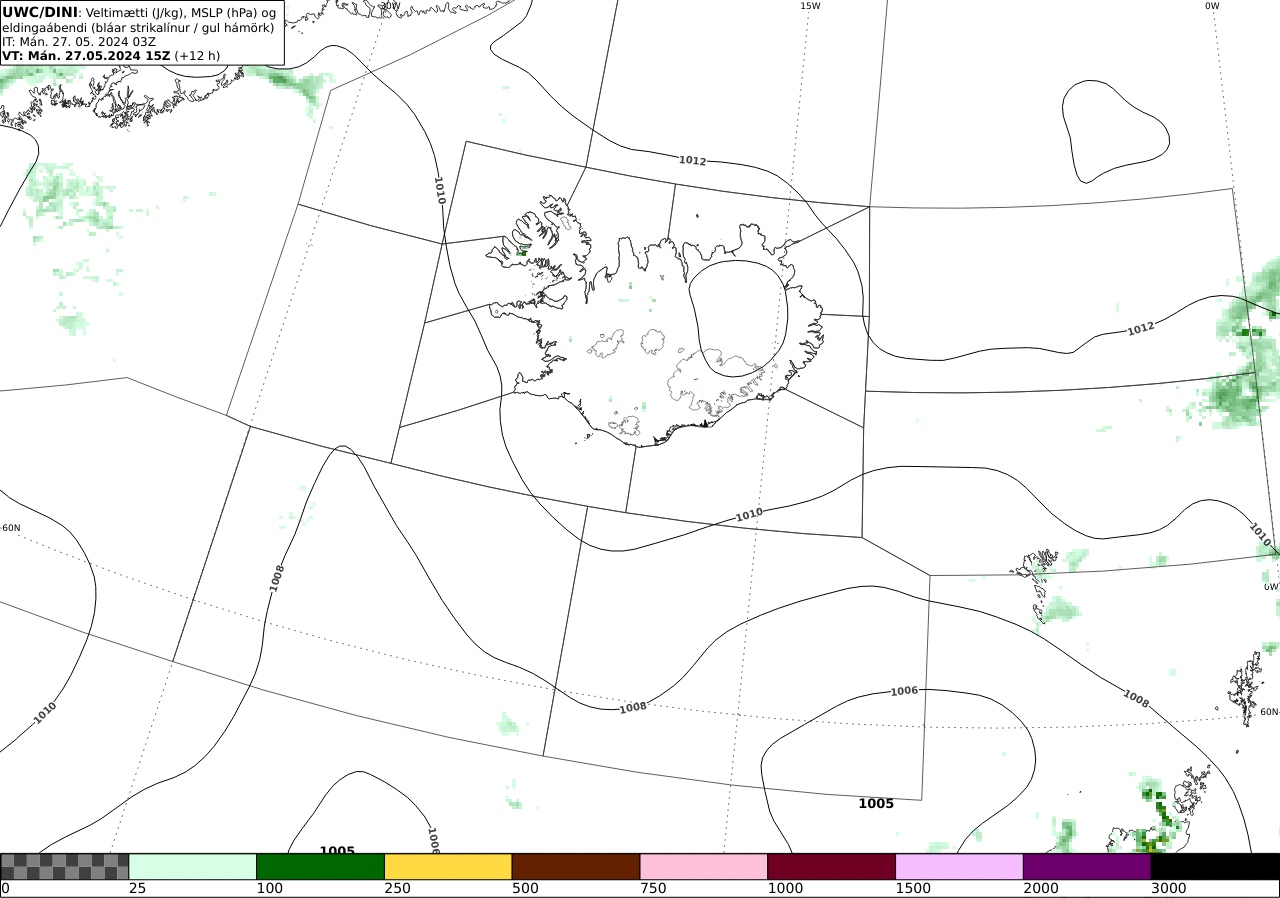Screen dimensions: 1280x898
Task: Click the '15W' longitude label
Action: coord(810,6)
